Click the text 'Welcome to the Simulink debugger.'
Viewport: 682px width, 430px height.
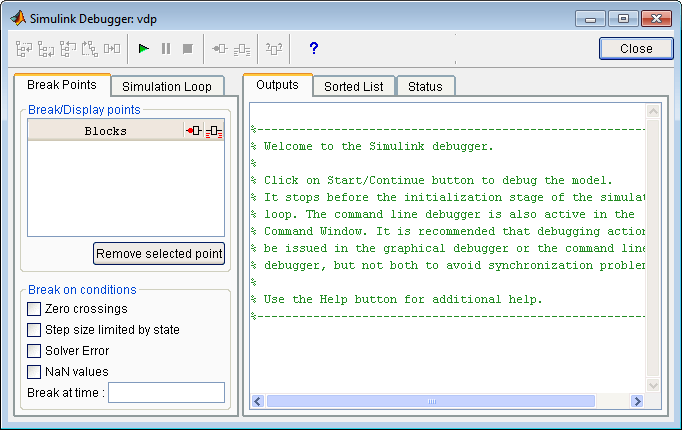(x=378, y=147)
